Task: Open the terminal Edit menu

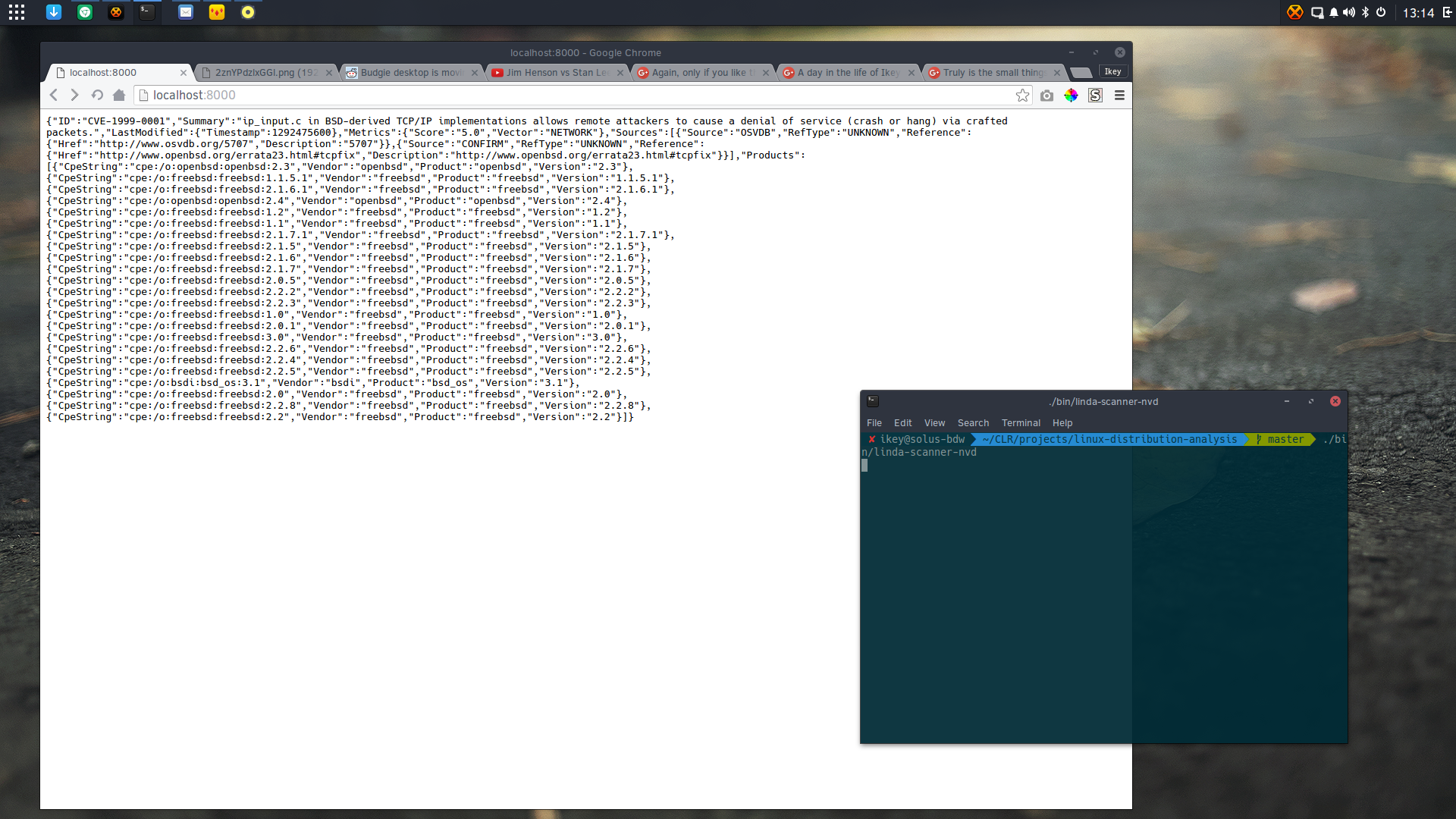Action: click(902, 423)
